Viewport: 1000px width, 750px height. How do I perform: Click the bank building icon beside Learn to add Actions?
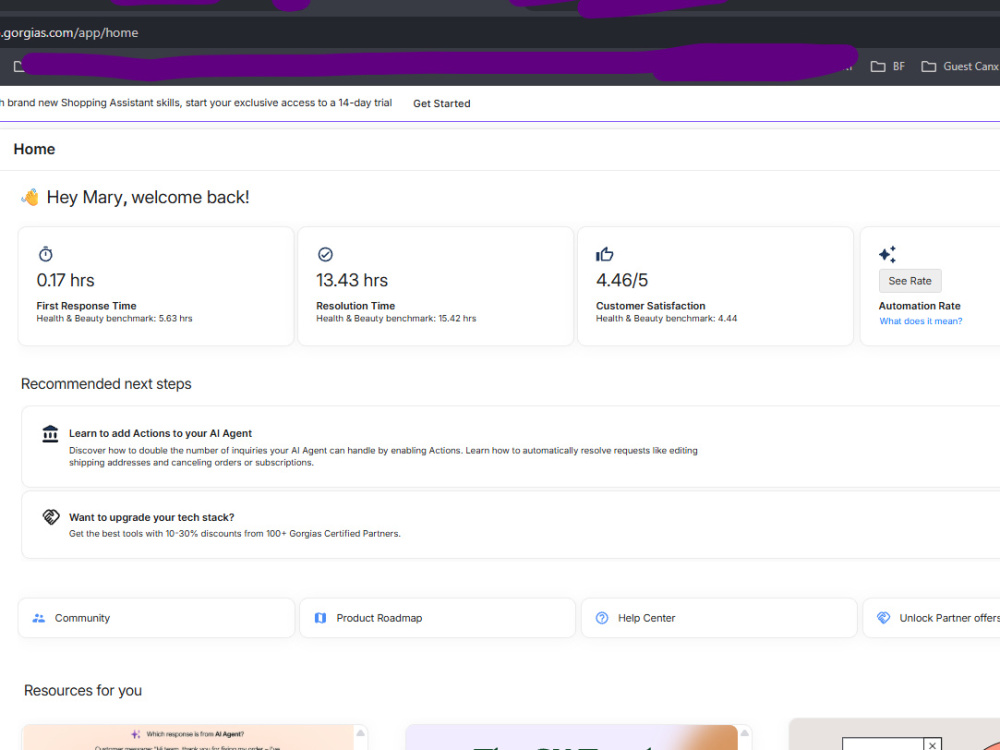tap(50, 434)
